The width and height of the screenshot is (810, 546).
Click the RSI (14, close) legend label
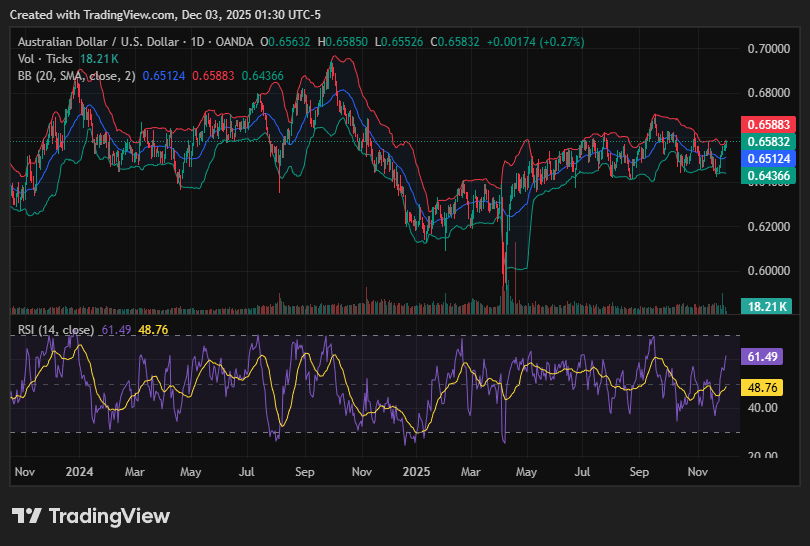coord(56,330)
